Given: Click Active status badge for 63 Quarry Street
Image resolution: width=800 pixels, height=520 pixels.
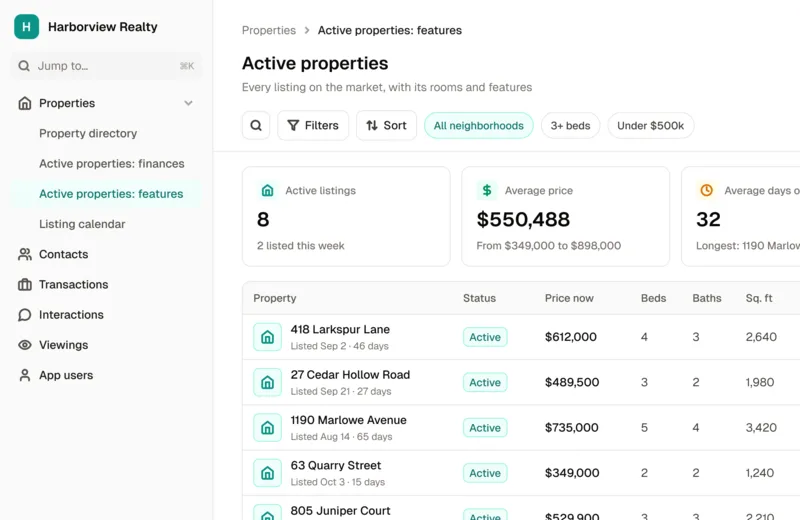Looking at the screenshot, I should click(485, 473).
